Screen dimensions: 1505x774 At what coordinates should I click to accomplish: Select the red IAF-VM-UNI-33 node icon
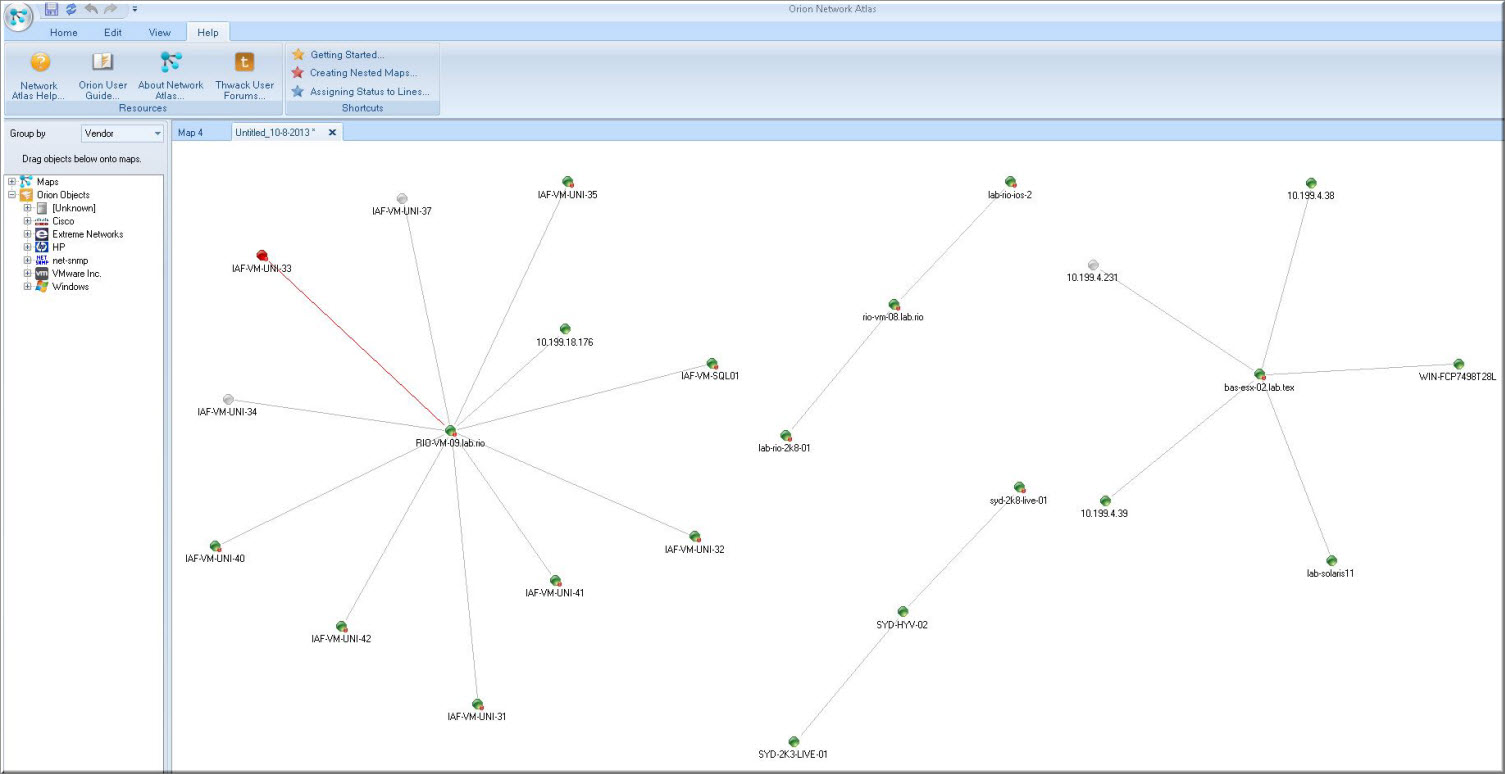pyautogui.click(x=262, y=256)
